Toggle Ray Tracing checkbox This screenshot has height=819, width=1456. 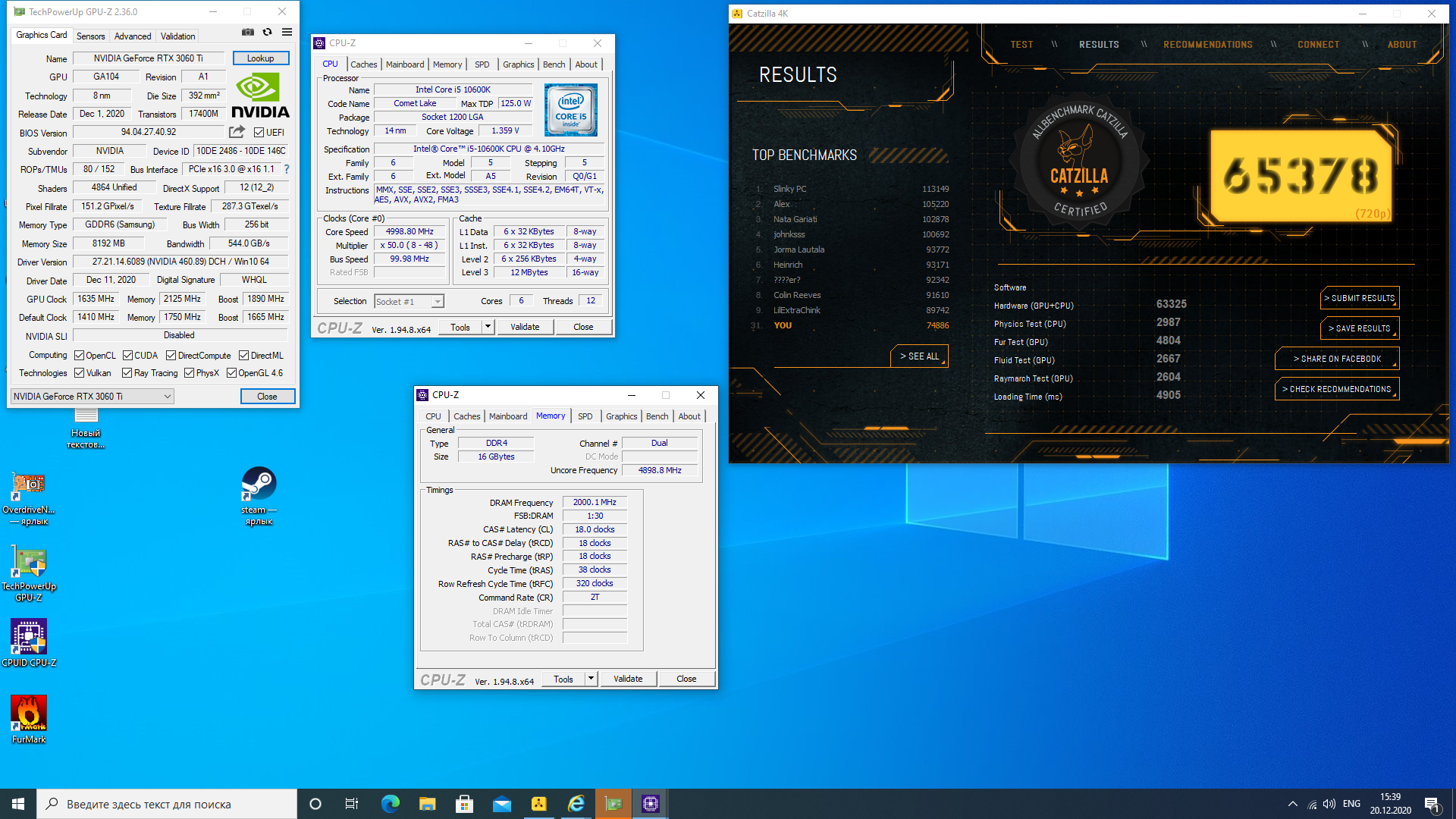pyautogui.click(x=127, y=373)
